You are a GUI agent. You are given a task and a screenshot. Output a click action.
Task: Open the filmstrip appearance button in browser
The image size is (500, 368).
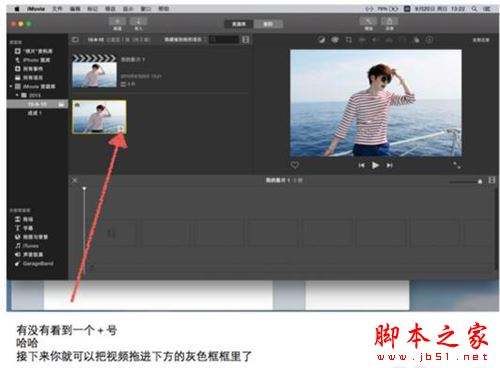(x=246, y=40)
